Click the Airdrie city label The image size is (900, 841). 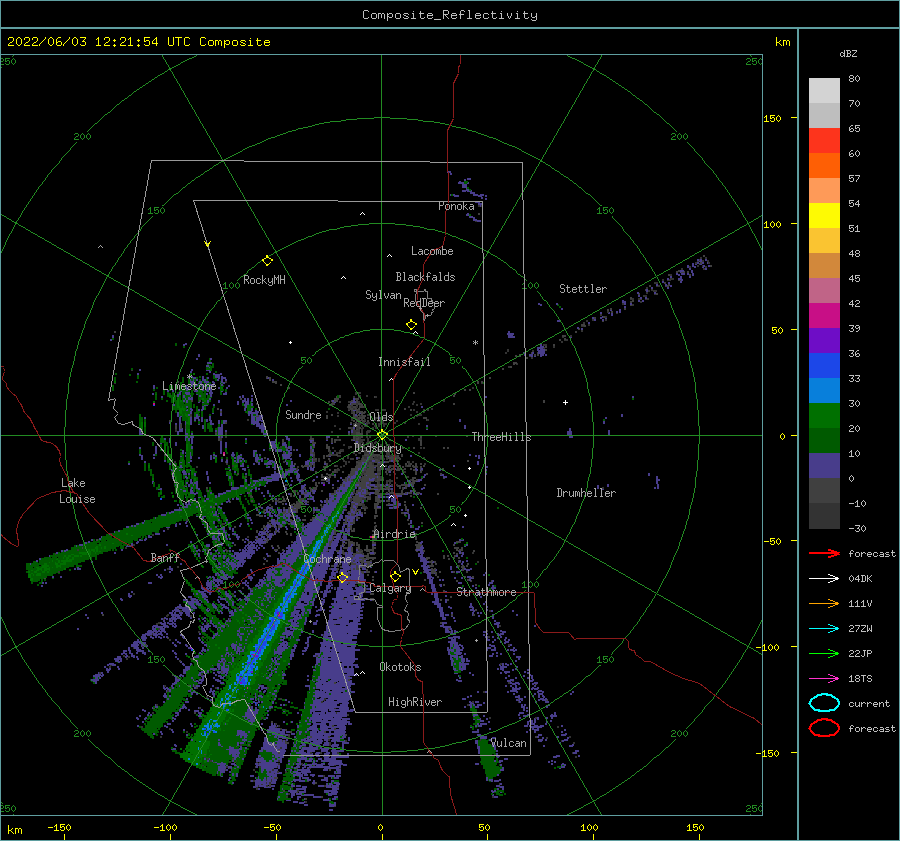pyautogui.click(x=394, y=534)
